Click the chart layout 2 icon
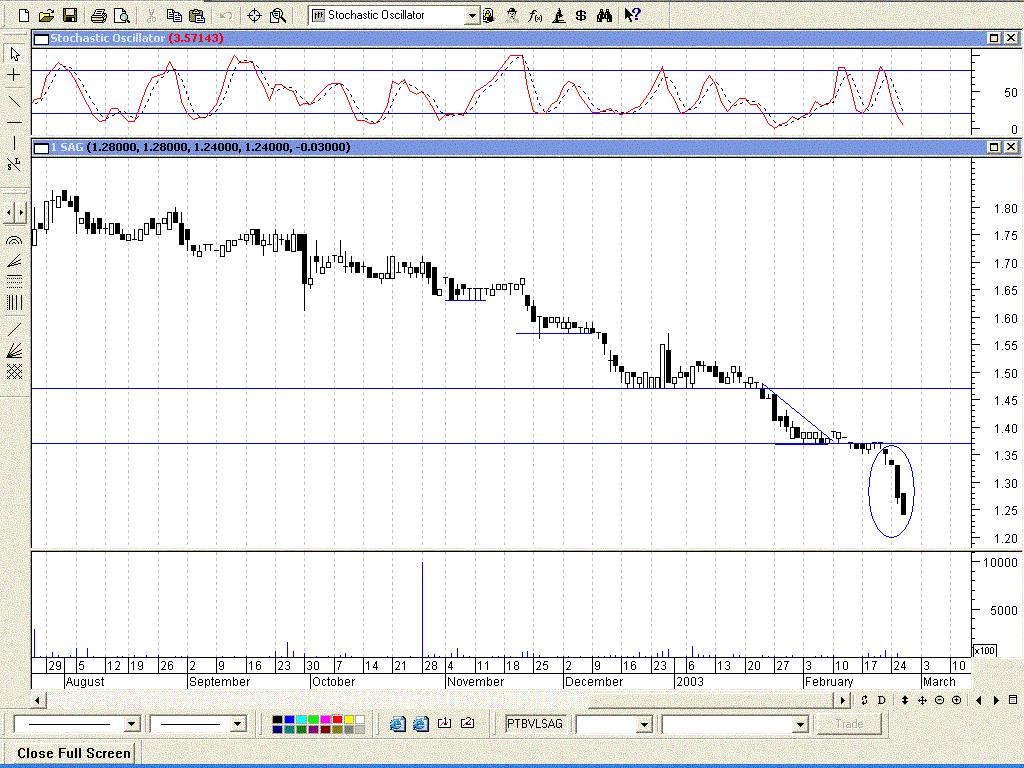Viewport: 1024px width, 768px height. (468, 724)
